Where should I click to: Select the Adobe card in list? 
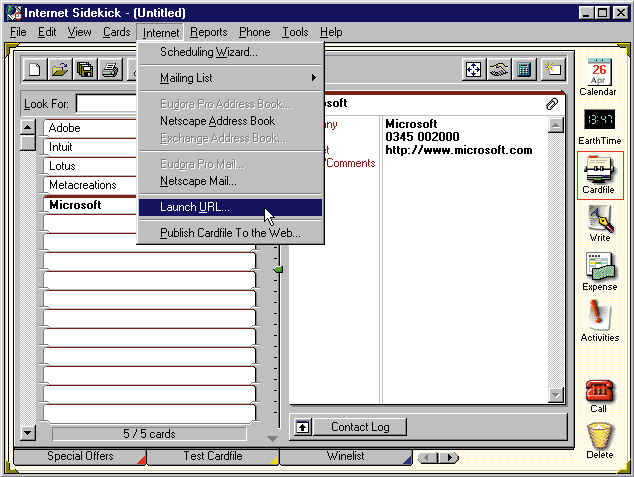[90, 128]
